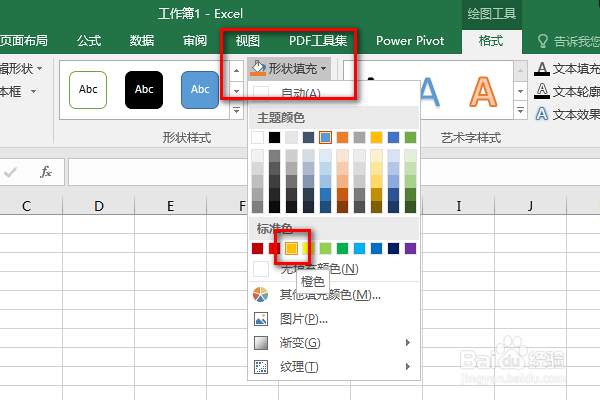
Task: Select column C header
Action: tap(26, 206)
